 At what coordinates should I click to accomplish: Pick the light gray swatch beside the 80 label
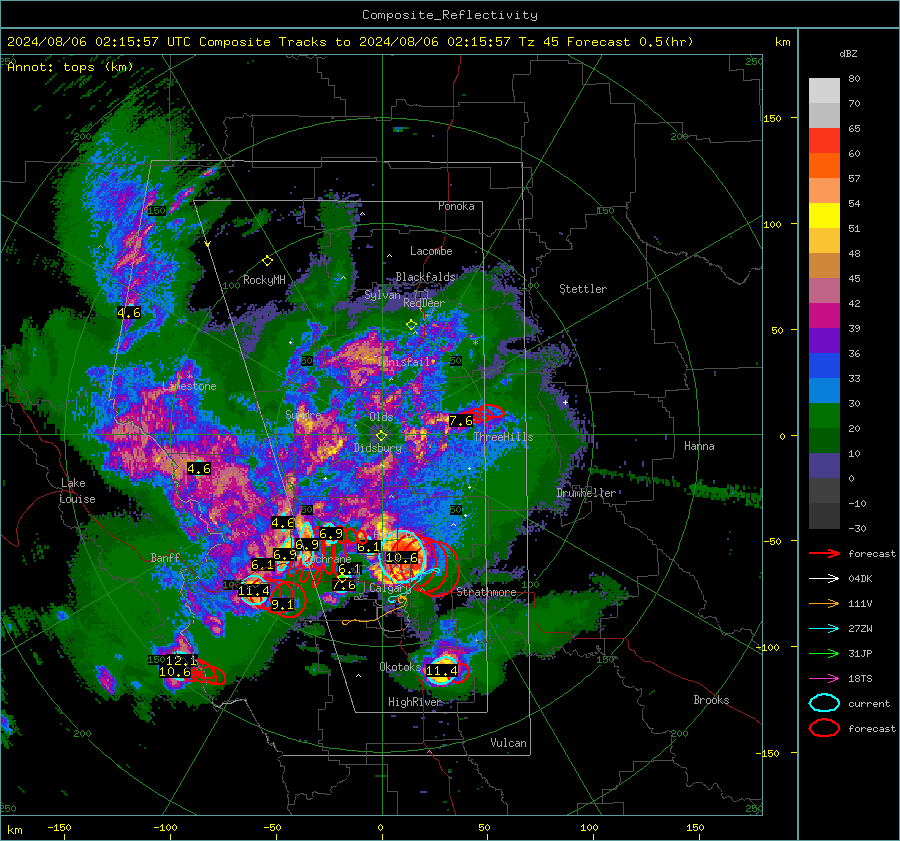[x=824, y=91]
